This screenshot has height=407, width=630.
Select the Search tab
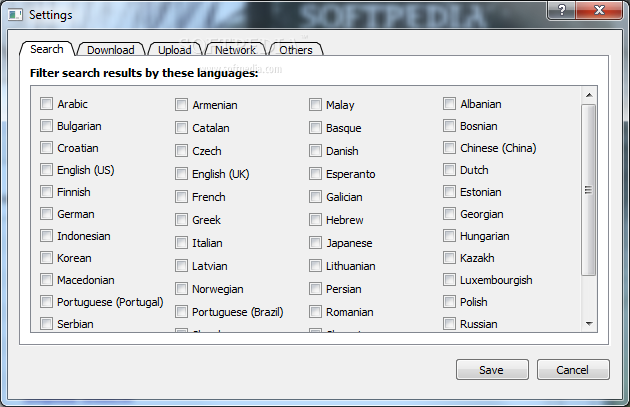[47, 49]
